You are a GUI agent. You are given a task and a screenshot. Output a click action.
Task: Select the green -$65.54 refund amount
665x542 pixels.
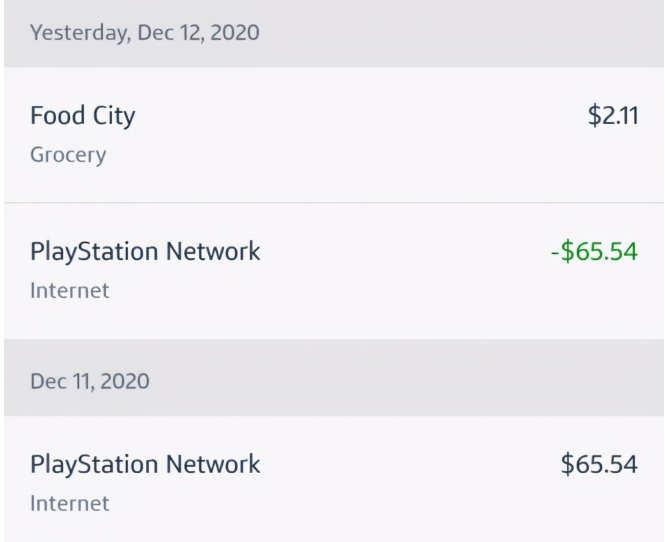click(593, 252)
